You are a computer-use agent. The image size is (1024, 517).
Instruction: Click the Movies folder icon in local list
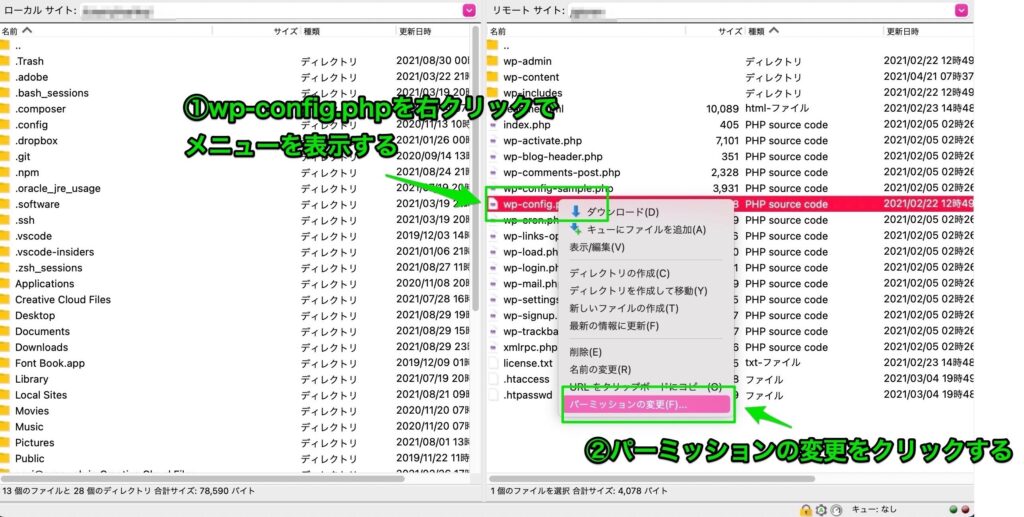(5, 411)
